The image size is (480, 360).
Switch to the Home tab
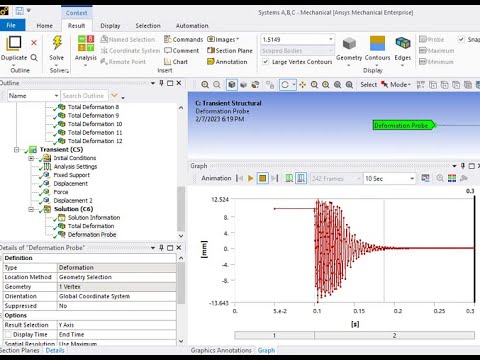[44, 26]
